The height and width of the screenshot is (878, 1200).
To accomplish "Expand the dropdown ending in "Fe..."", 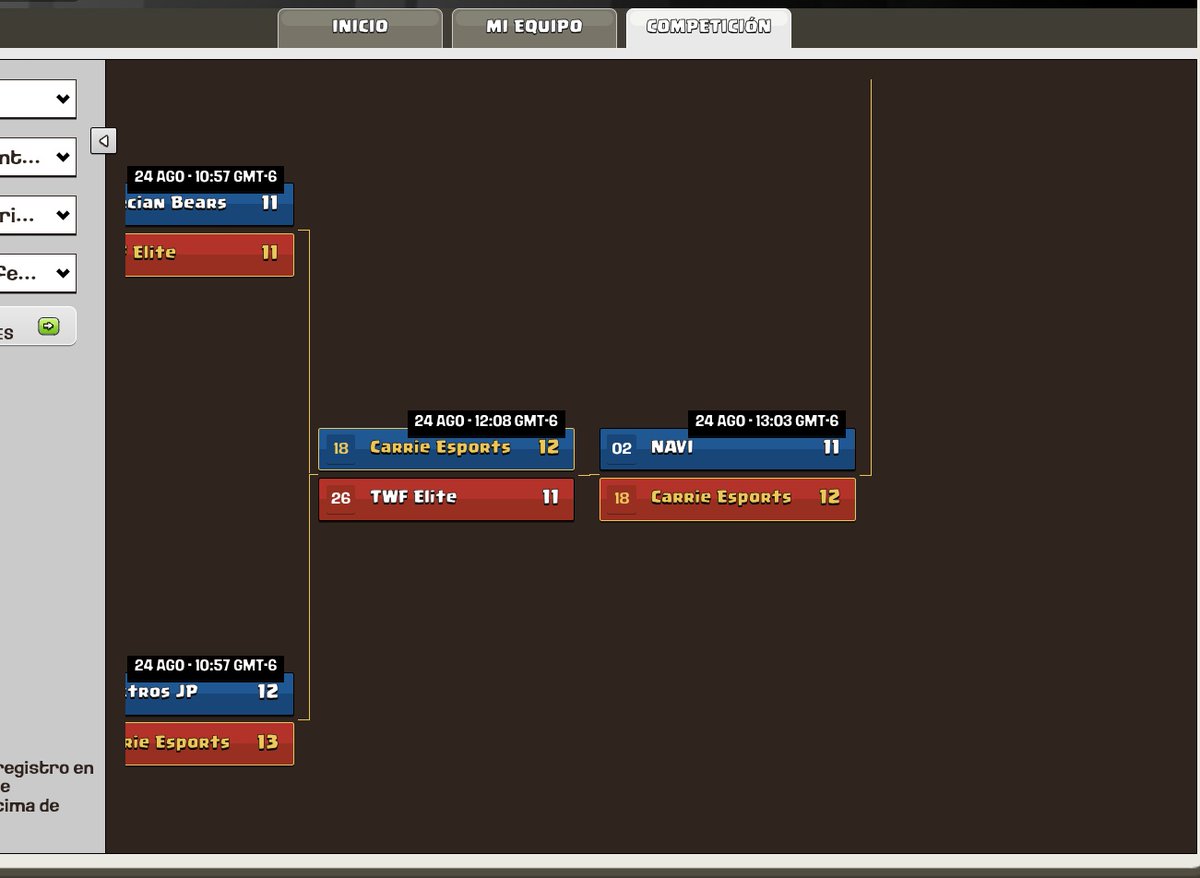I will click(37, 272).
